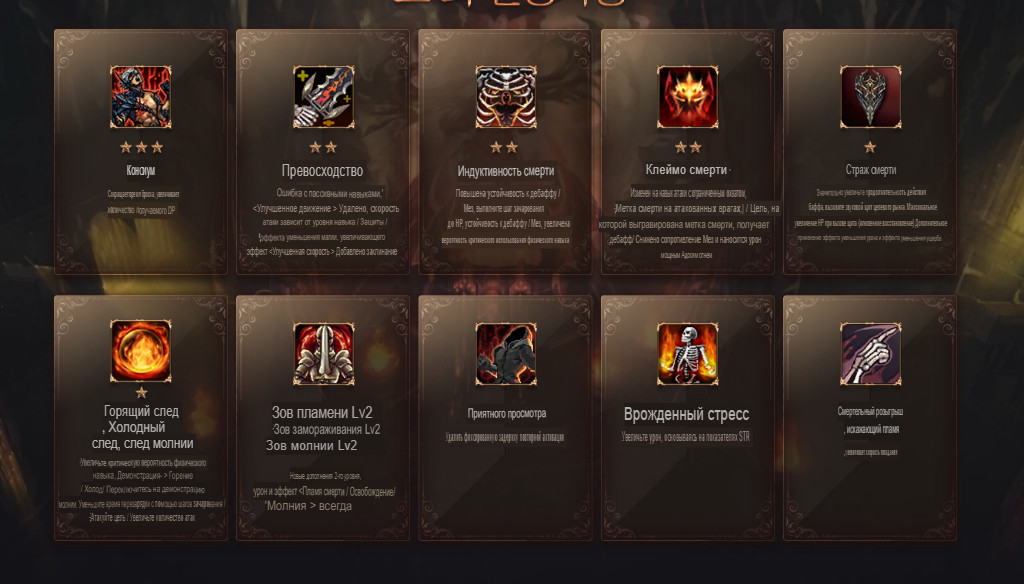Viewport: 1024px width, 584px height.
Task: Open the Врожденный стресс card title
Action: tap(686, 414)
